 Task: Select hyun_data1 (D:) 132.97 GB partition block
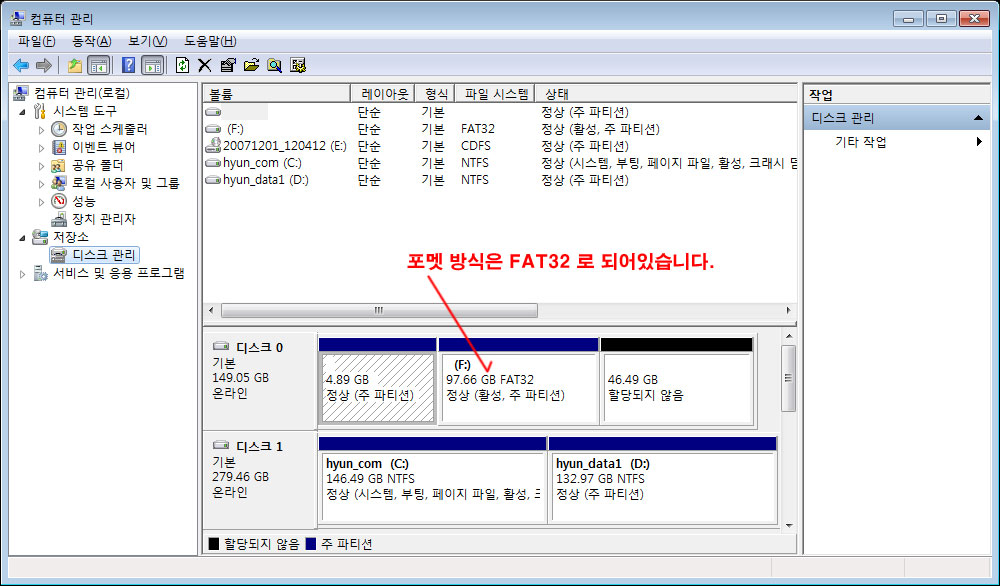click(x=663, y=487)
